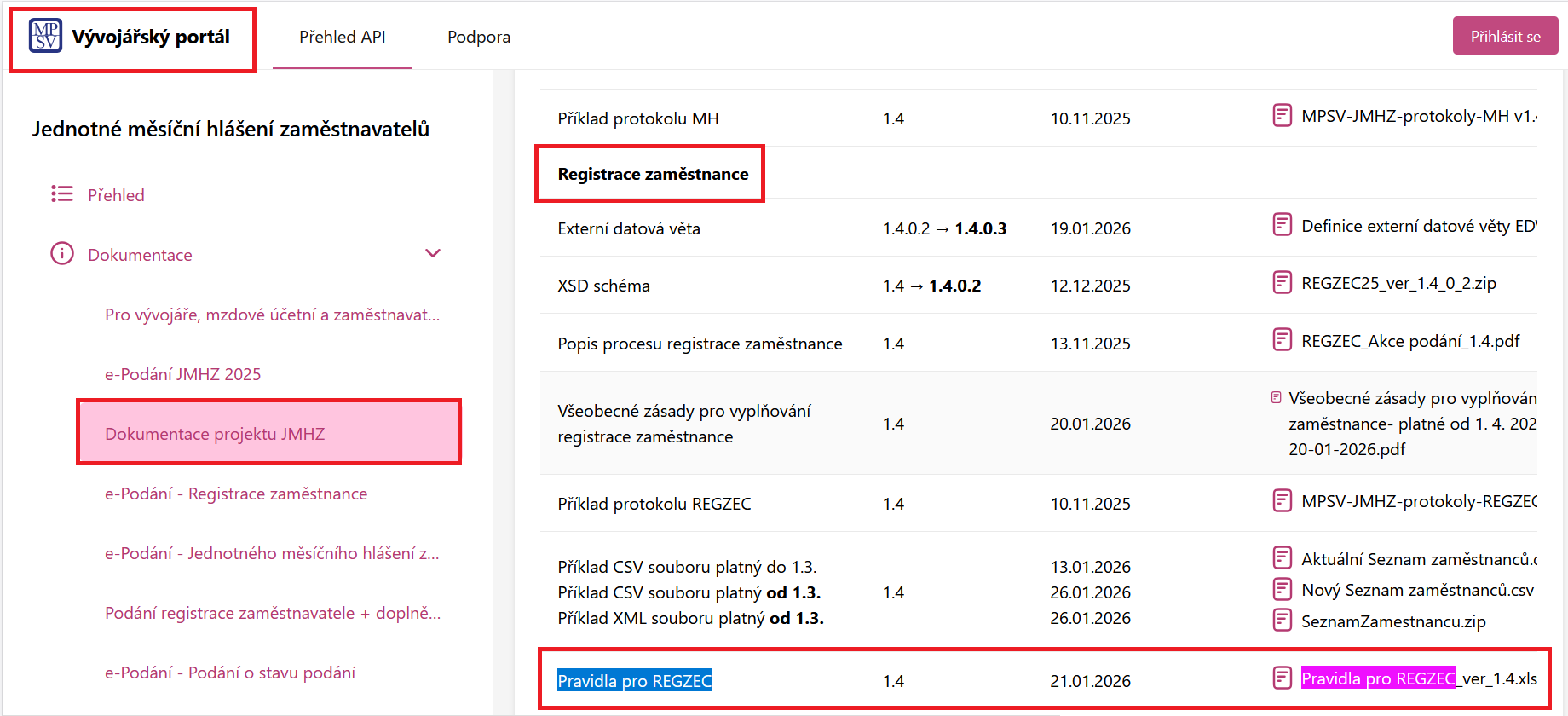
Task: Open e-Podání - Podání o stavu podání
Action: click(229, 673)
